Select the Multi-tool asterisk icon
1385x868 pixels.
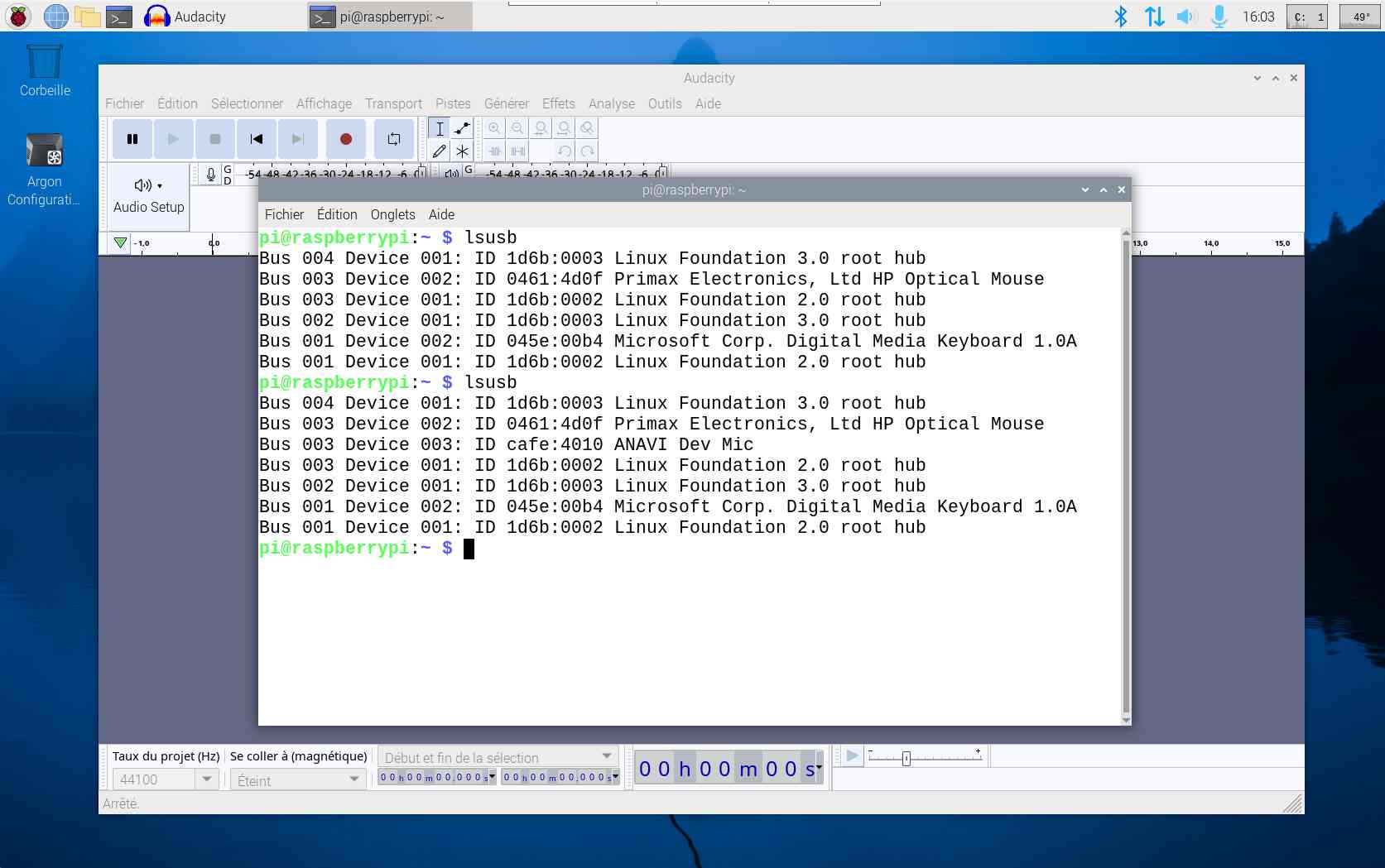click(x=462, y=151)
